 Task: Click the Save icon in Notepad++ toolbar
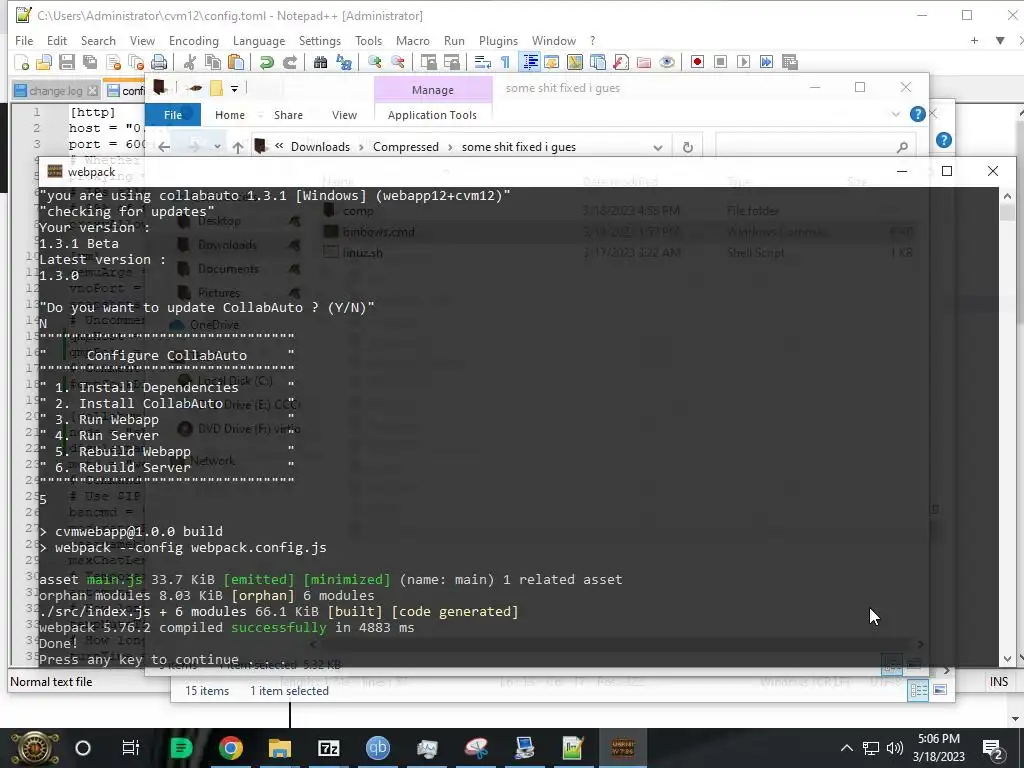click(67, 62)
